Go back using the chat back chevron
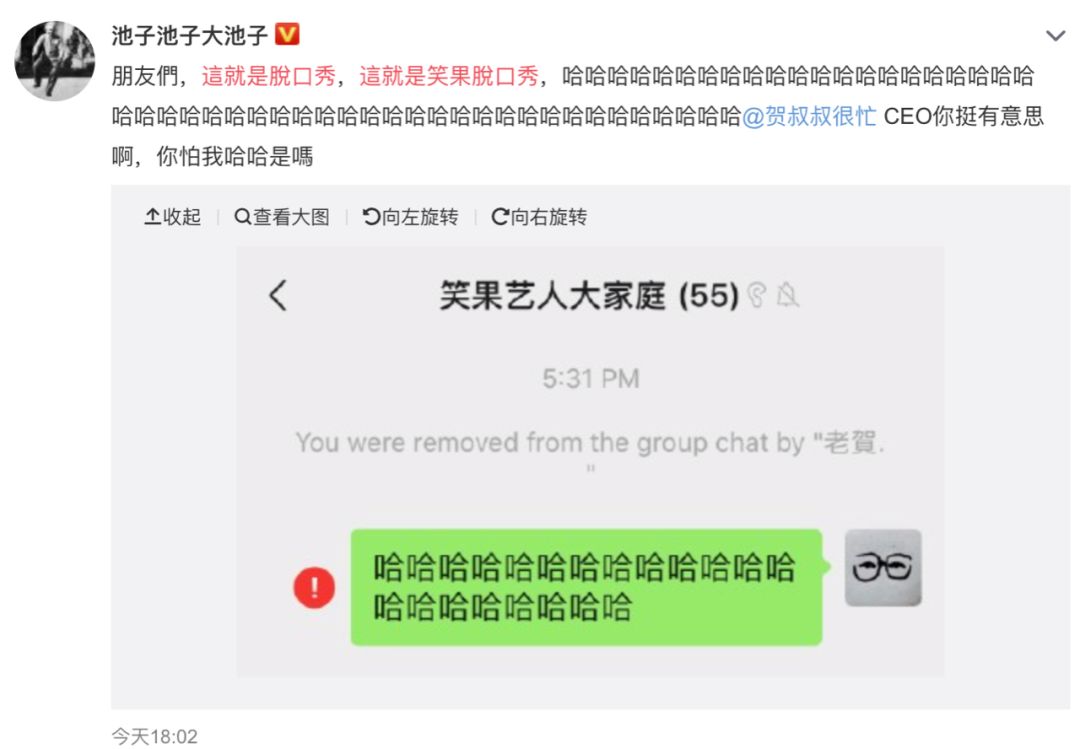This screenshot has width=1080, height=749. [278, 296]
